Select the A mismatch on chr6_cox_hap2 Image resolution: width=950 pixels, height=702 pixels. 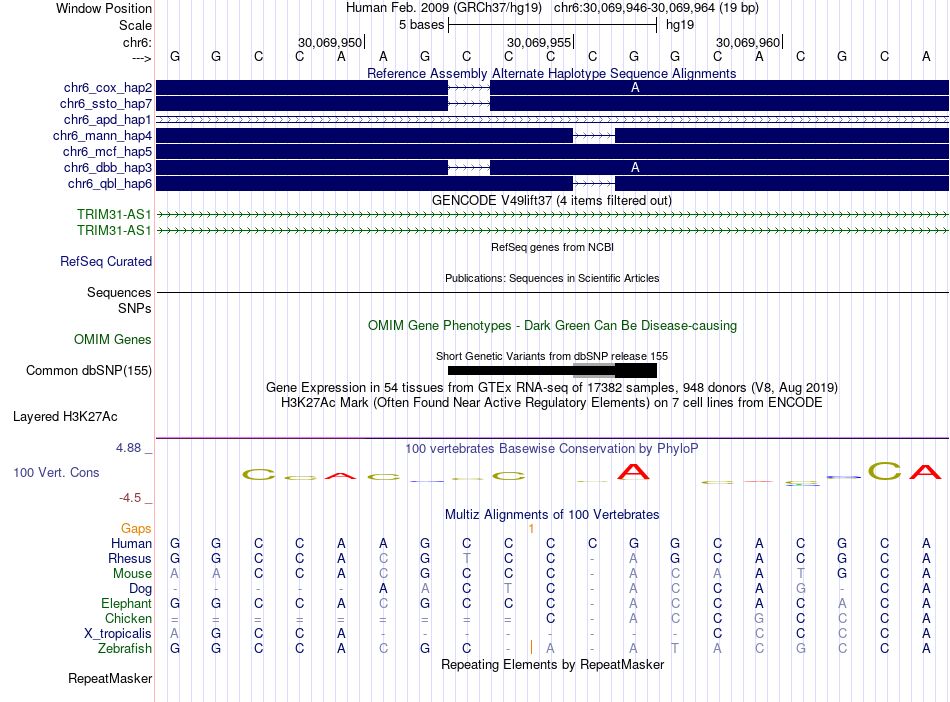[635, 88]
